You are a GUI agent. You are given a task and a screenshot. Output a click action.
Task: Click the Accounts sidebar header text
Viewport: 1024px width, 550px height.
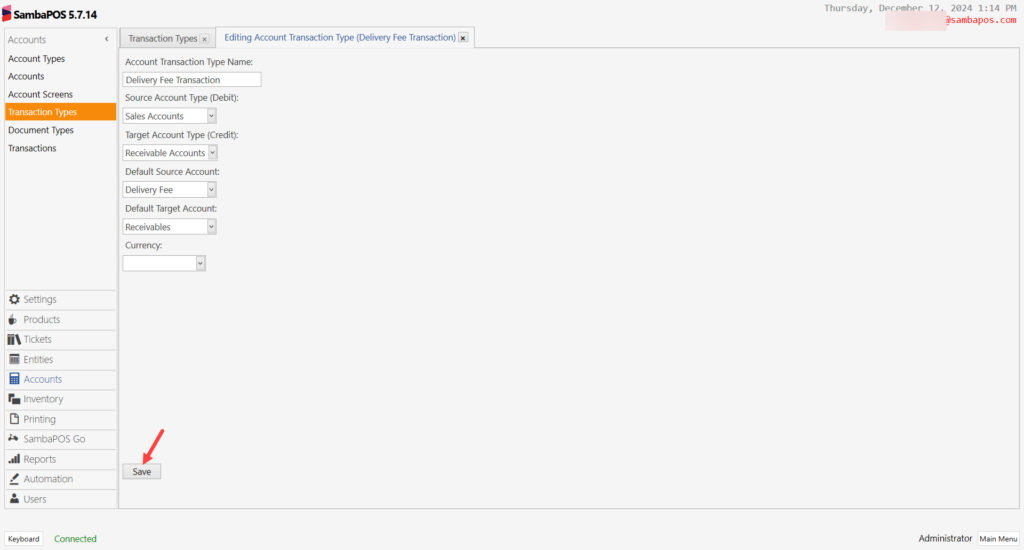[x=27, y=40]
